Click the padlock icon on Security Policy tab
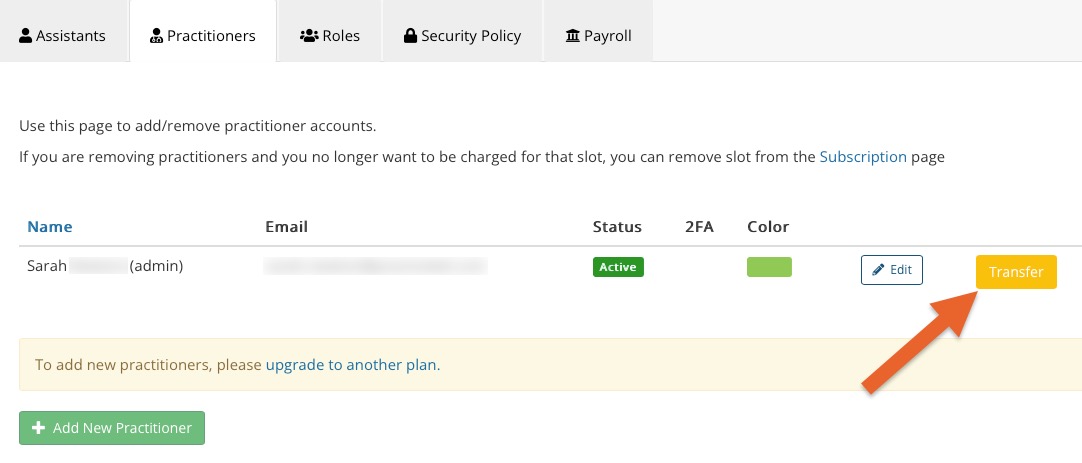The width and height of the screenshot is (1082, 463). pyautogui.click(x=411, y=35)
